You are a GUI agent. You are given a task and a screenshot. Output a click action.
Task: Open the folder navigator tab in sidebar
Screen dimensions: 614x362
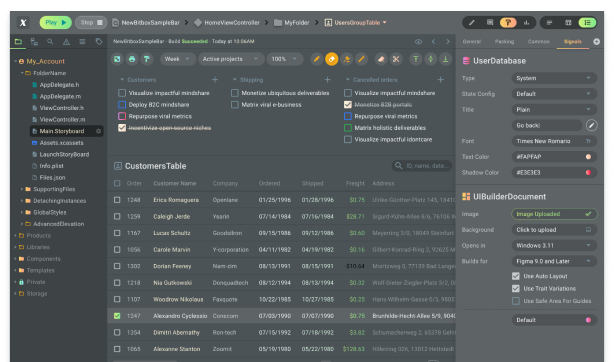(18, 42)
